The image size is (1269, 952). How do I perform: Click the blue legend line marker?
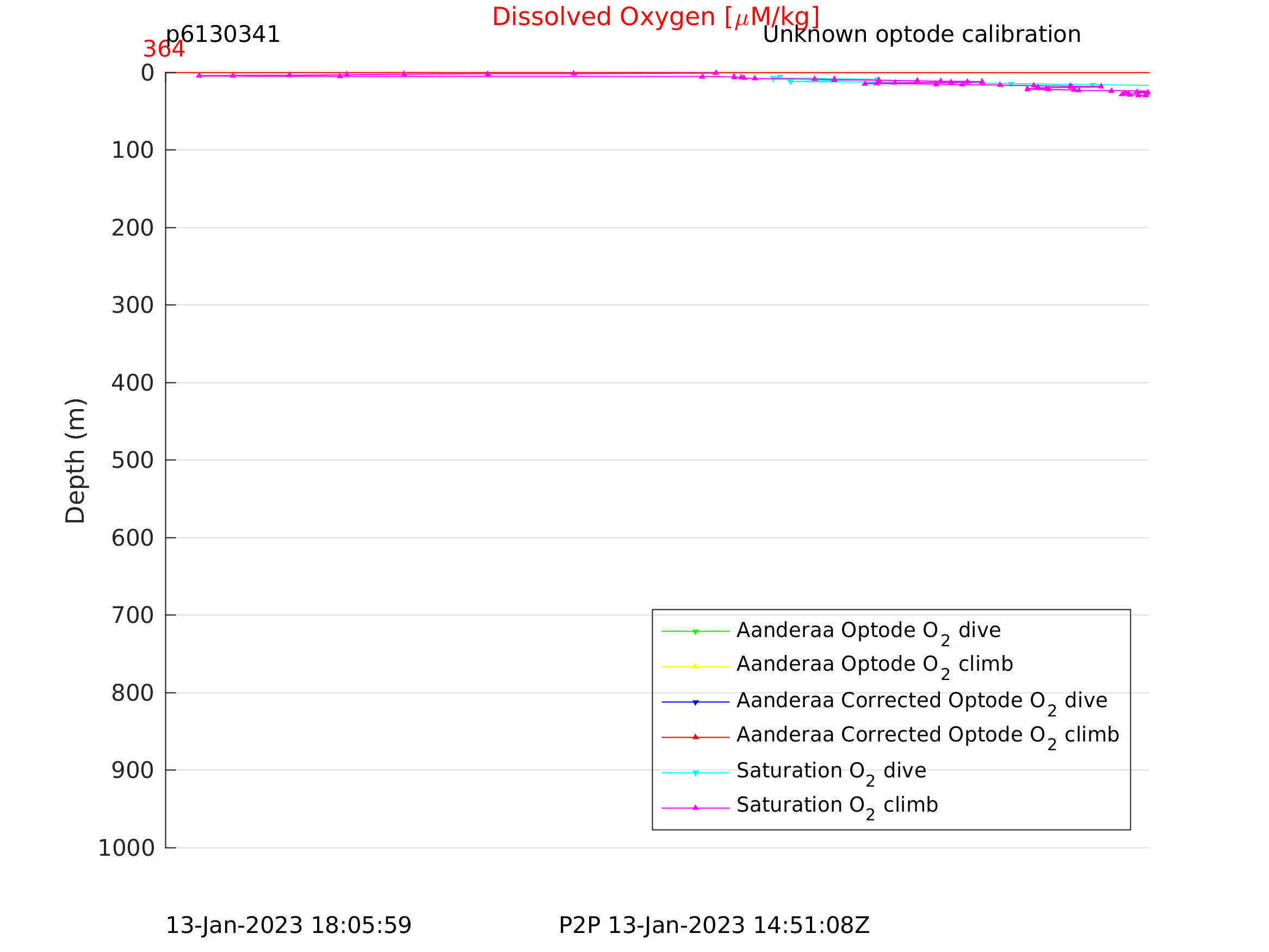pyautogui.click(x=695, y=702)
